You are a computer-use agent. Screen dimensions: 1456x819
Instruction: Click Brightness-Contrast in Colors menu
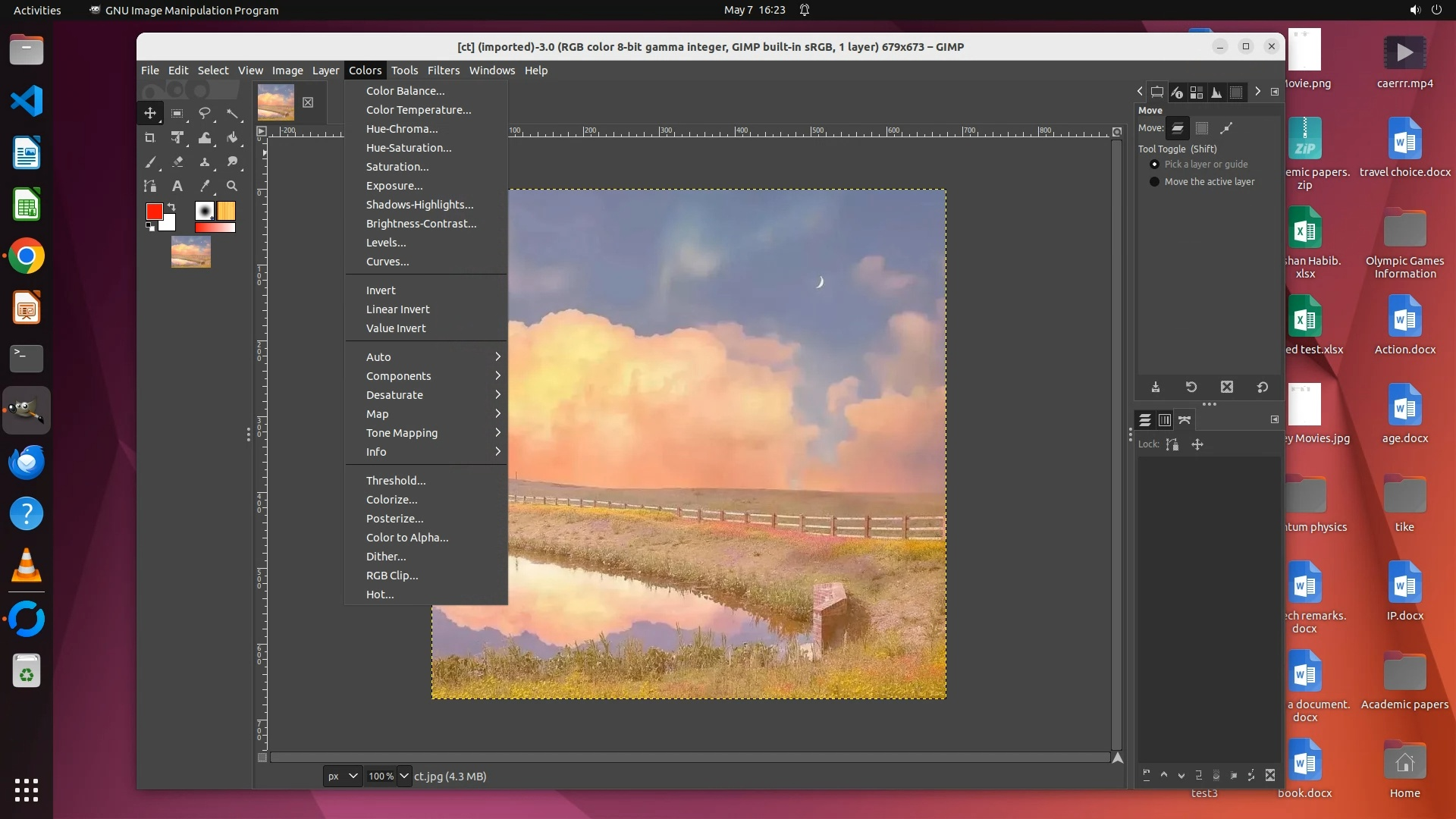point(421,224)
